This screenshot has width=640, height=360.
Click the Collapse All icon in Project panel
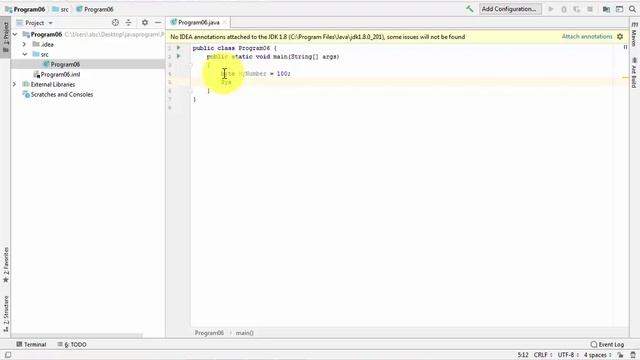coord(129,23)
